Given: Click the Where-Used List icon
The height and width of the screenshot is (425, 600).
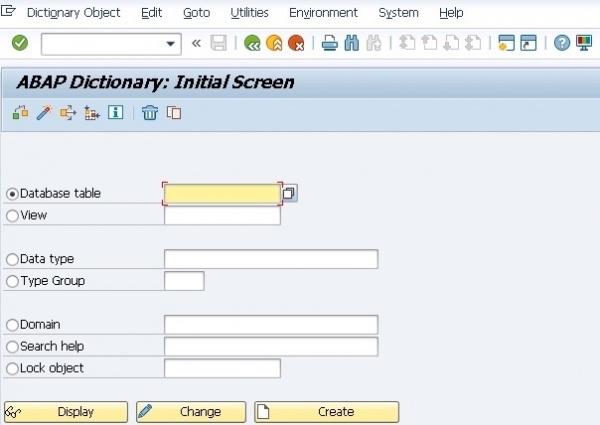Looking at the screenshot, I should click(x=68, y=113).
